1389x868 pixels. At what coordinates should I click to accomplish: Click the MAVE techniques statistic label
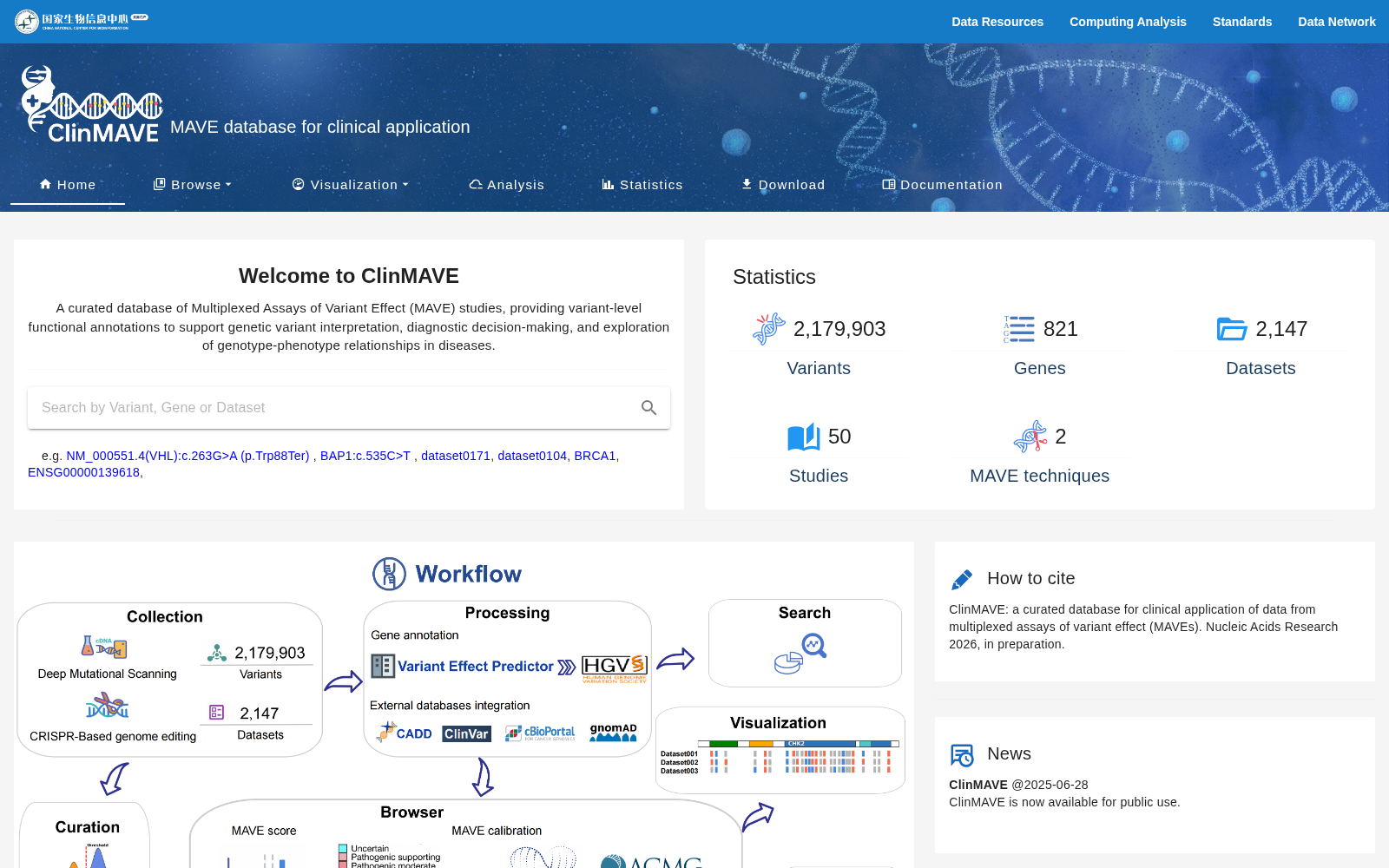coord(1039,476)
